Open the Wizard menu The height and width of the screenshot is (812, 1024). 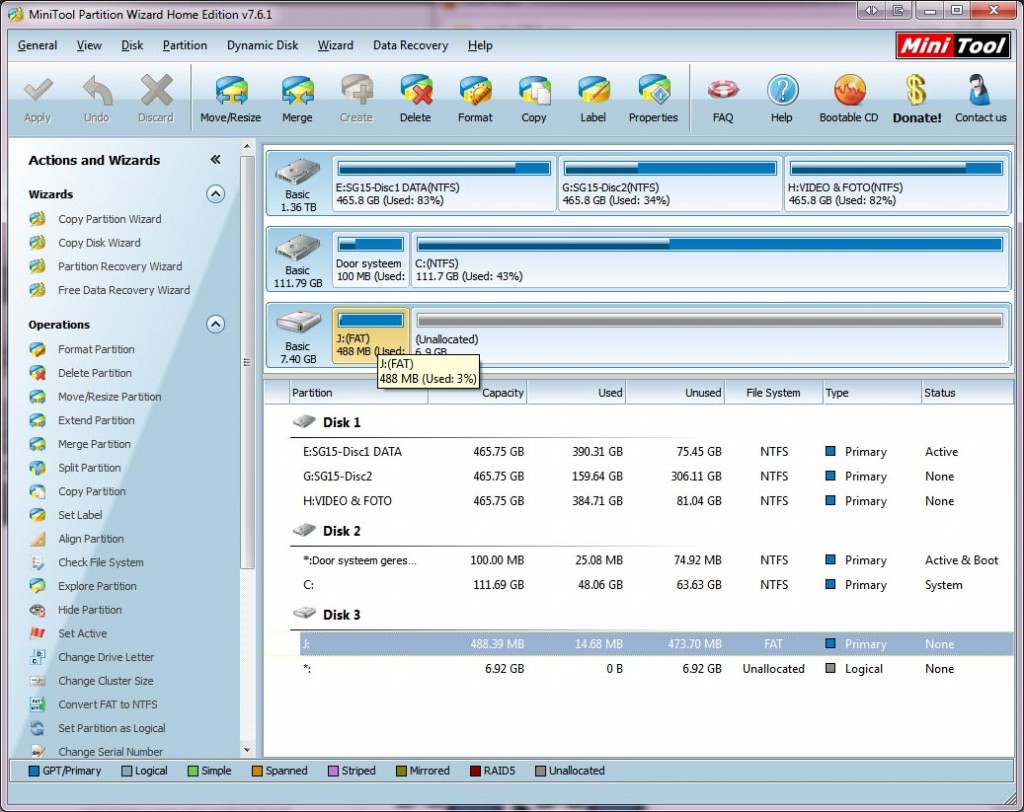coord(335,45)
